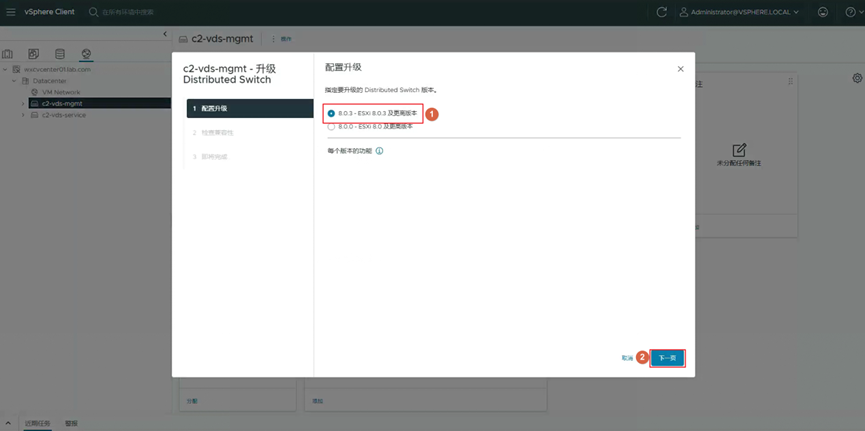The height and width of the screenshot is (431, 865).
Task: Open the Recent Tasks bottom tab
Action: coord(37,423)
